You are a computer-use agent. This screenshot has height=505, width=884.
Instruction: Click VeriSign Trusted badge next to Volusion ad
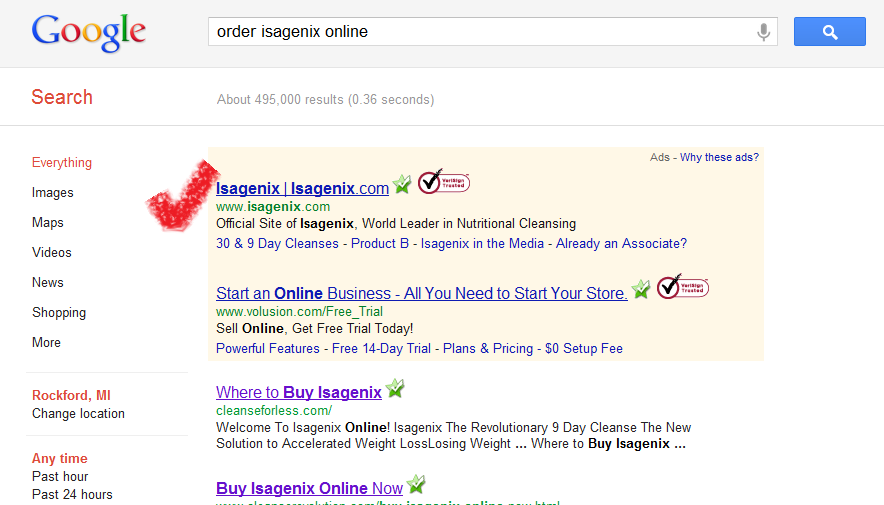(x=683, y=287)
